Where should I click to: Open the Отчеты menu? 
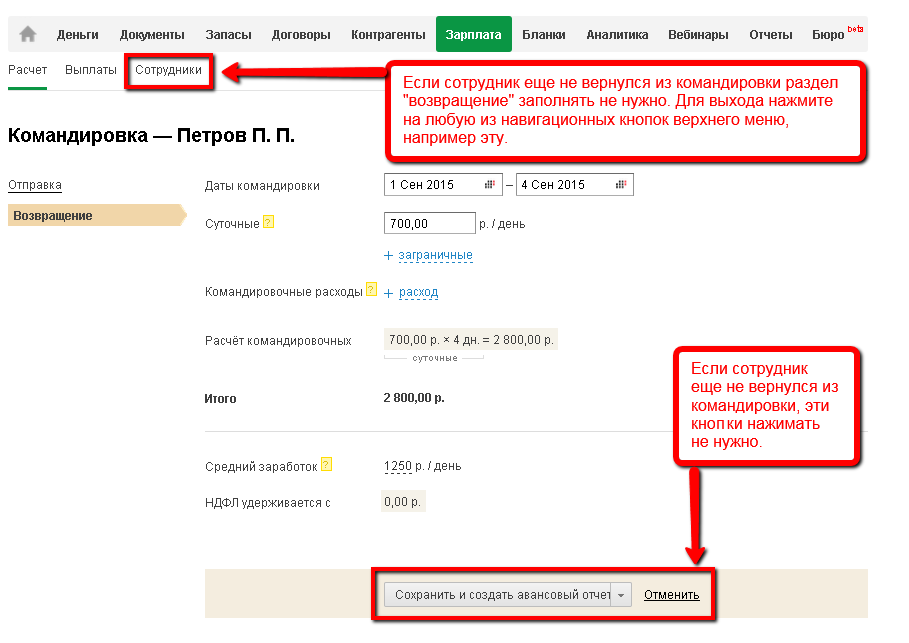tap(770, 35)
